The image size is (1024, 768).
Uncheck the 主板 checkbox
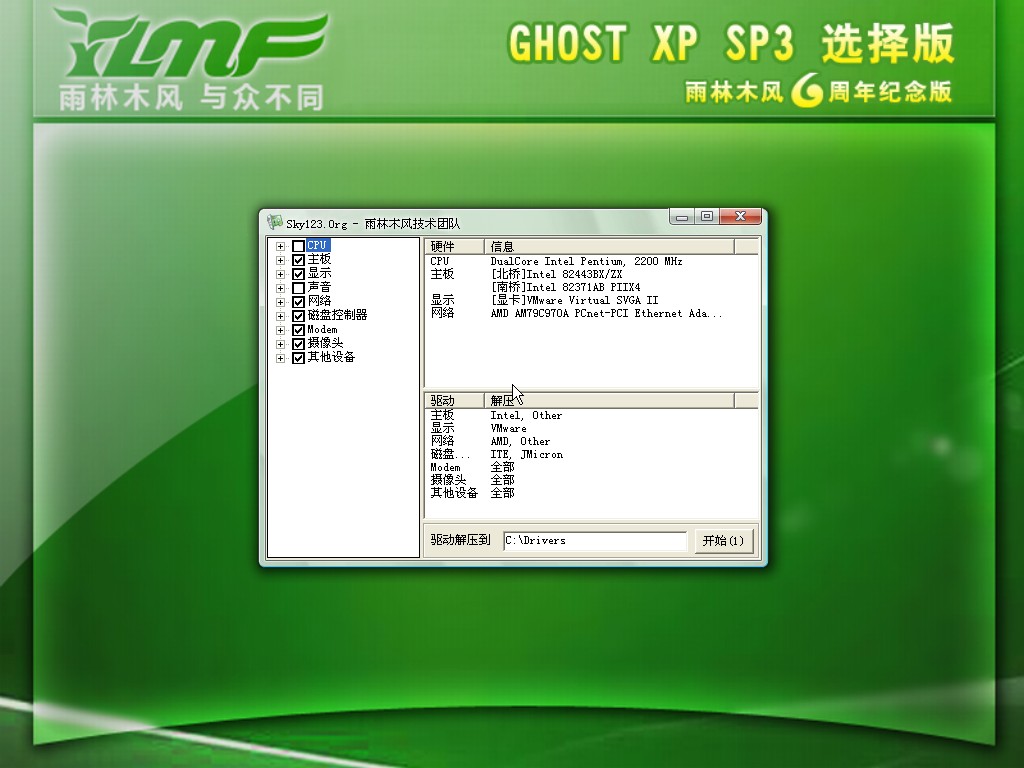(298, 260)
